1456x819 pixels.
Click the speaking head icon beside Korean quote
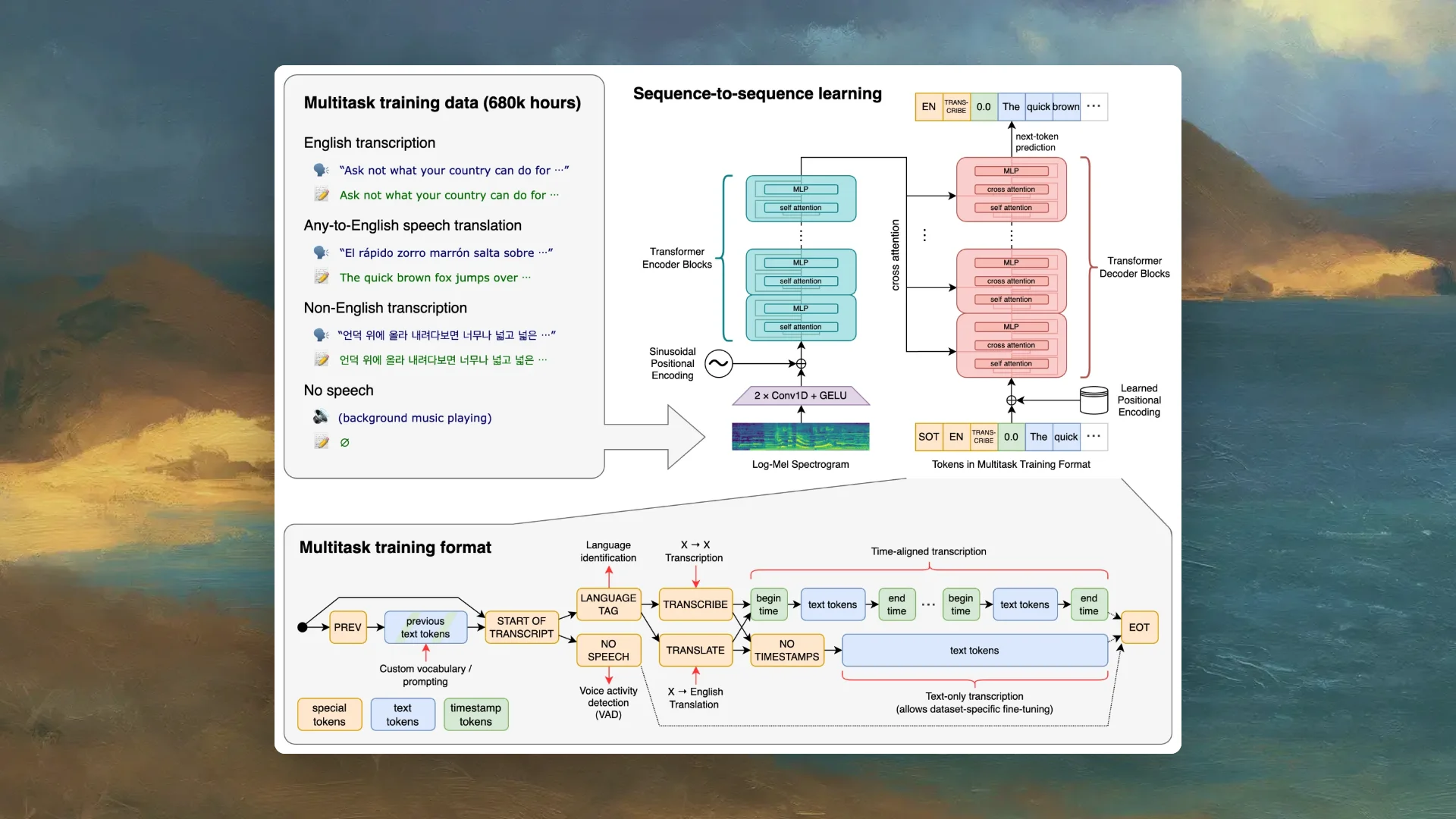(321, 335)
